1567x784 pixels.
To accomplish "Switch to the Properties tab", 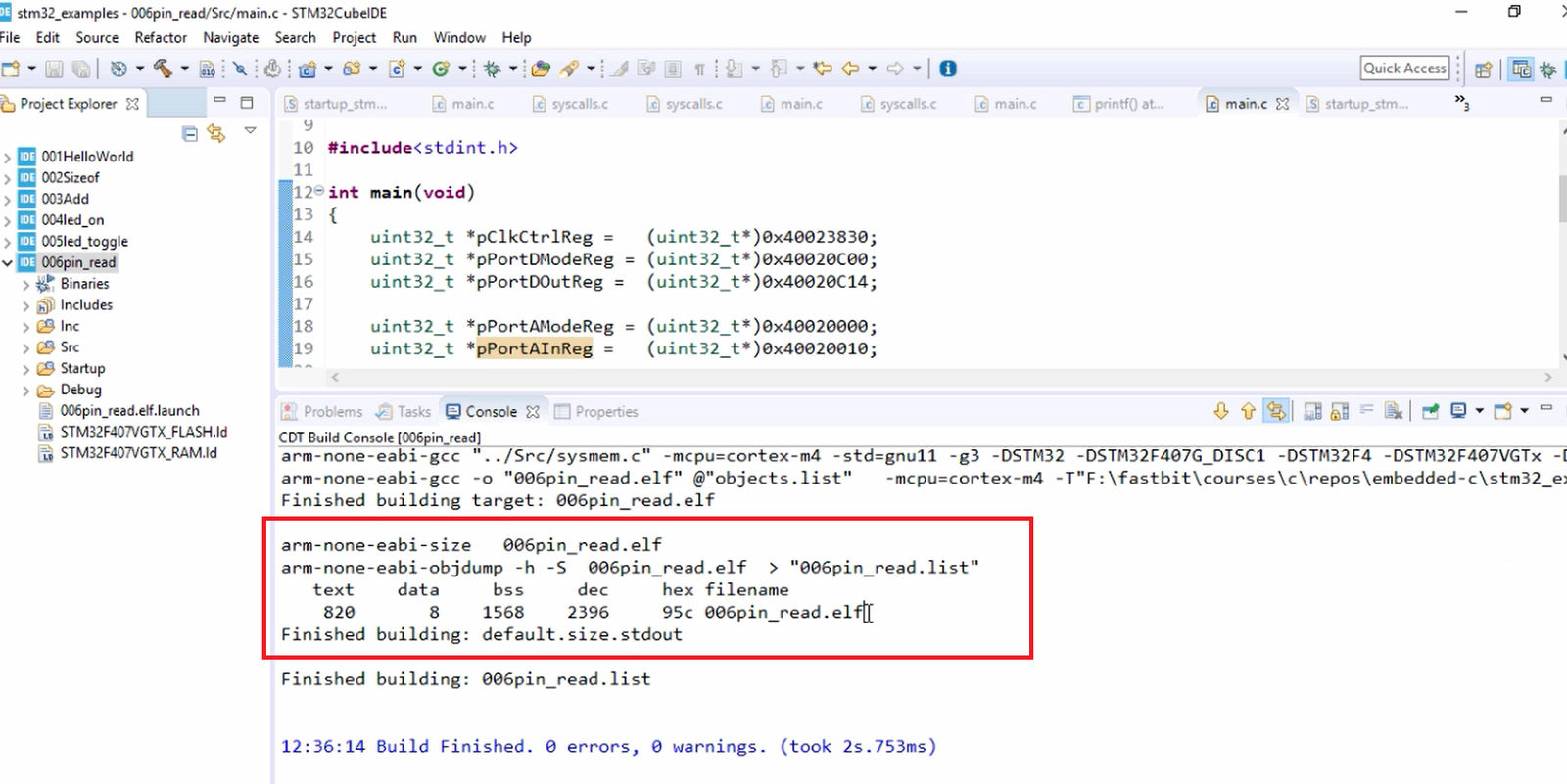I will (596, 412).
